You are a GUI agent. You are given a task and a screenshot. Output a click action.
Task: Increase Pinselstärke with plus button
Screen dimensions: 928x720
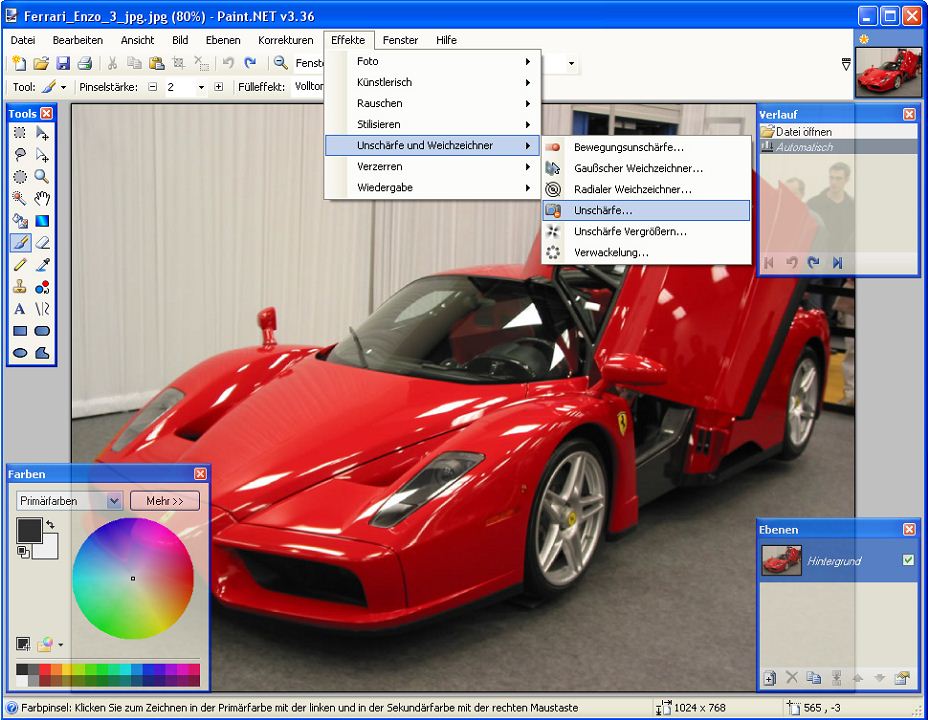[x=218, y=87]
